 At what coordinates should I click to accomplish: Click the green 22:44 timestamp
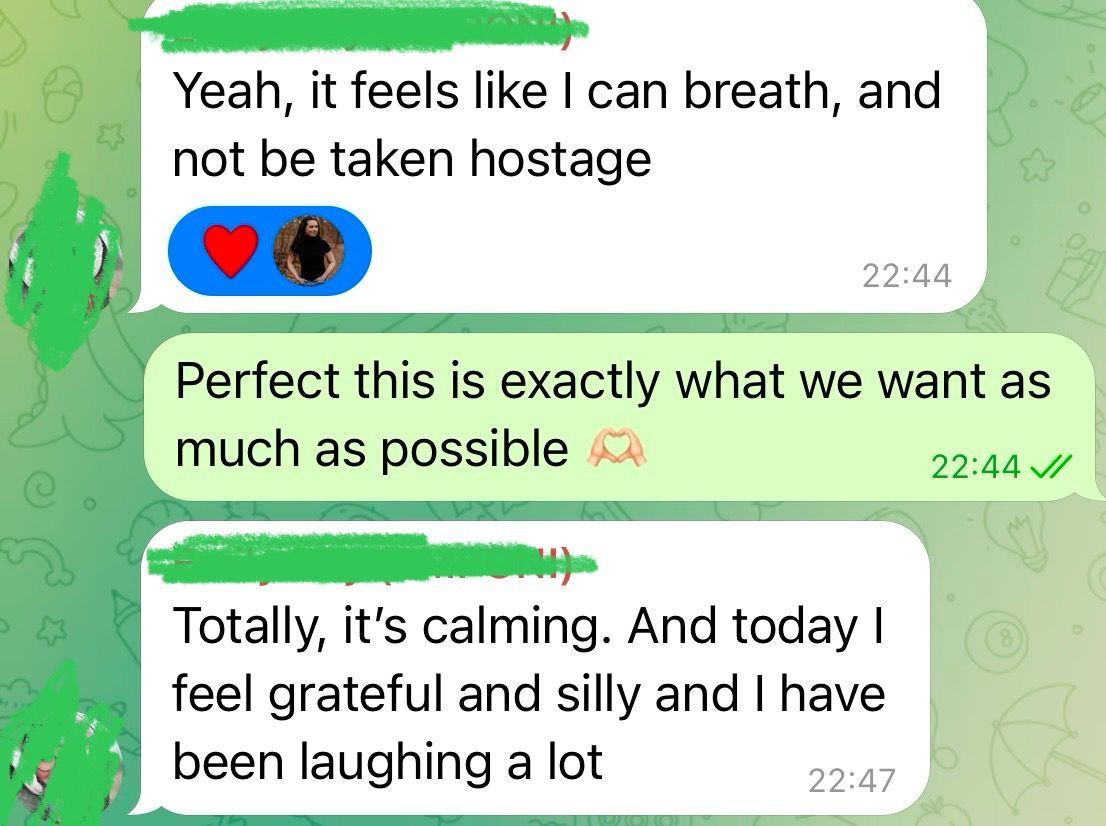[x=976, y=466]
